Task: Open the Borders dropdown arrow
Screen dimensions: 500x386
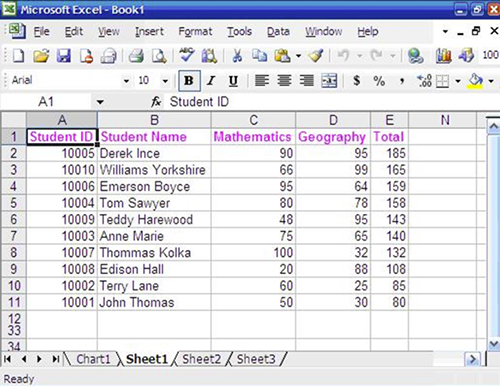Action: click(x=458, y=81)
